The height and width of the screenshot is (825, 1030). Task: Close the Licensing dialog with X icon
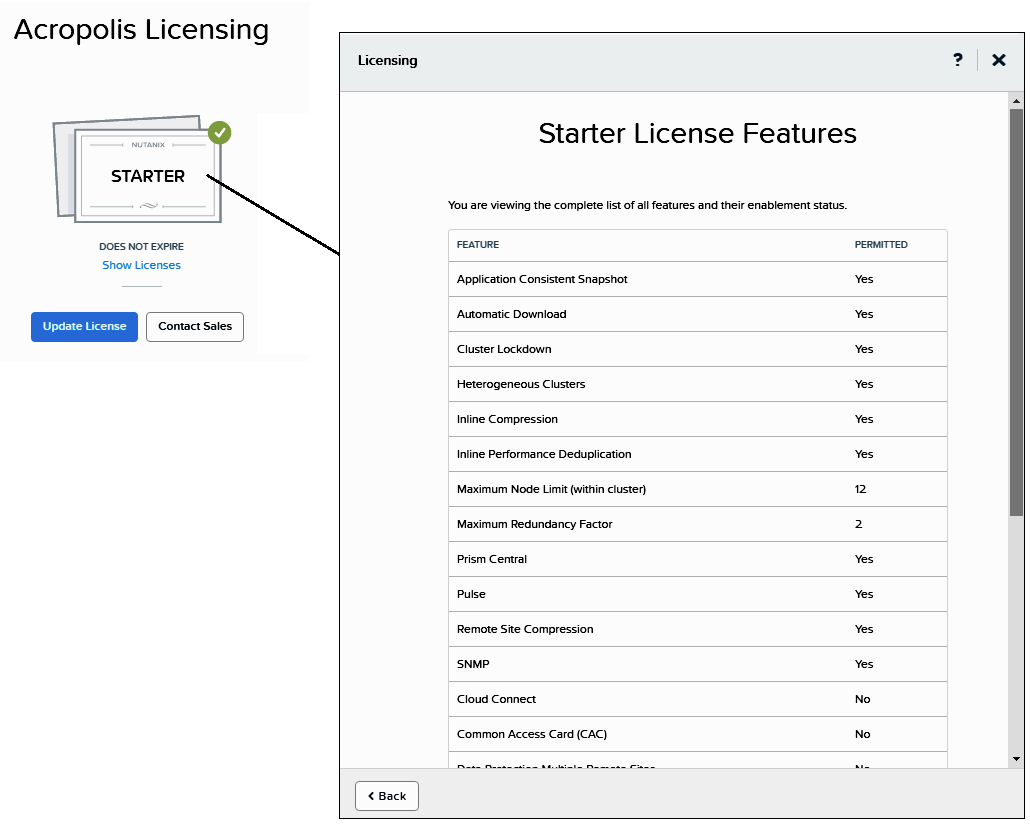(x=998, y=60)
